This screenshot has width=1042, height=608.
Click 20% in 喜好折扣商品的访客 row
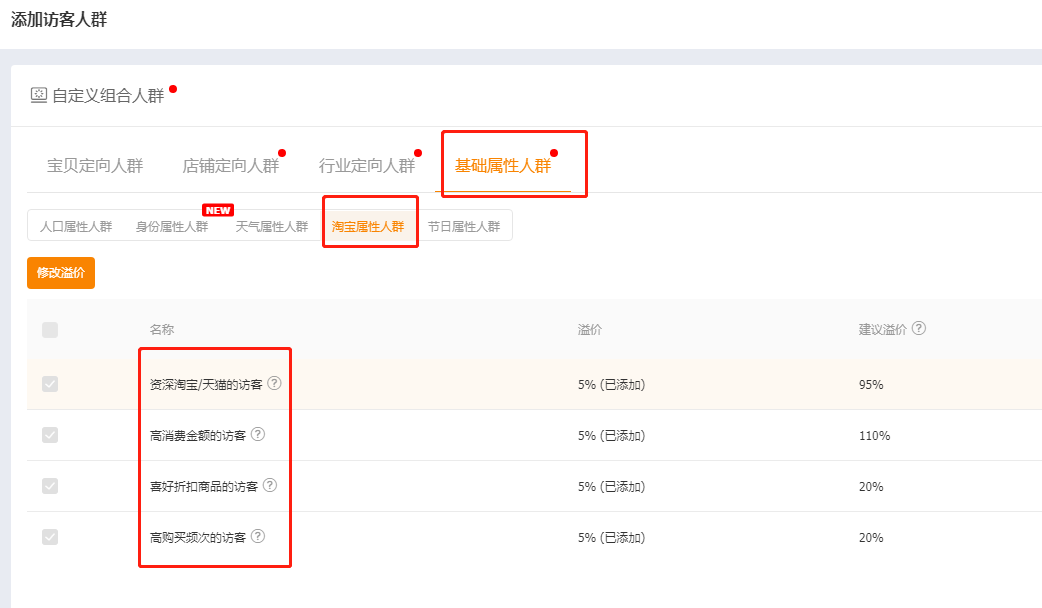click(x=871, y=487)
